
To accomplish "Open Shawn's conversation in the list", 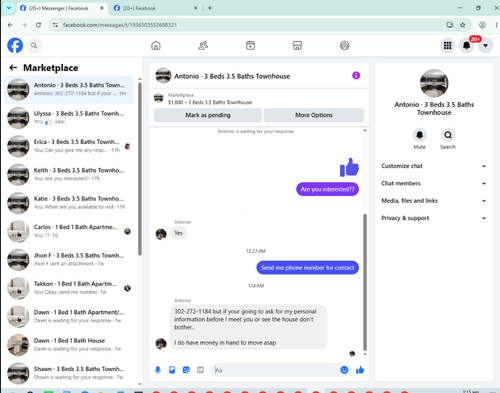I will click(x=69, y=373).
